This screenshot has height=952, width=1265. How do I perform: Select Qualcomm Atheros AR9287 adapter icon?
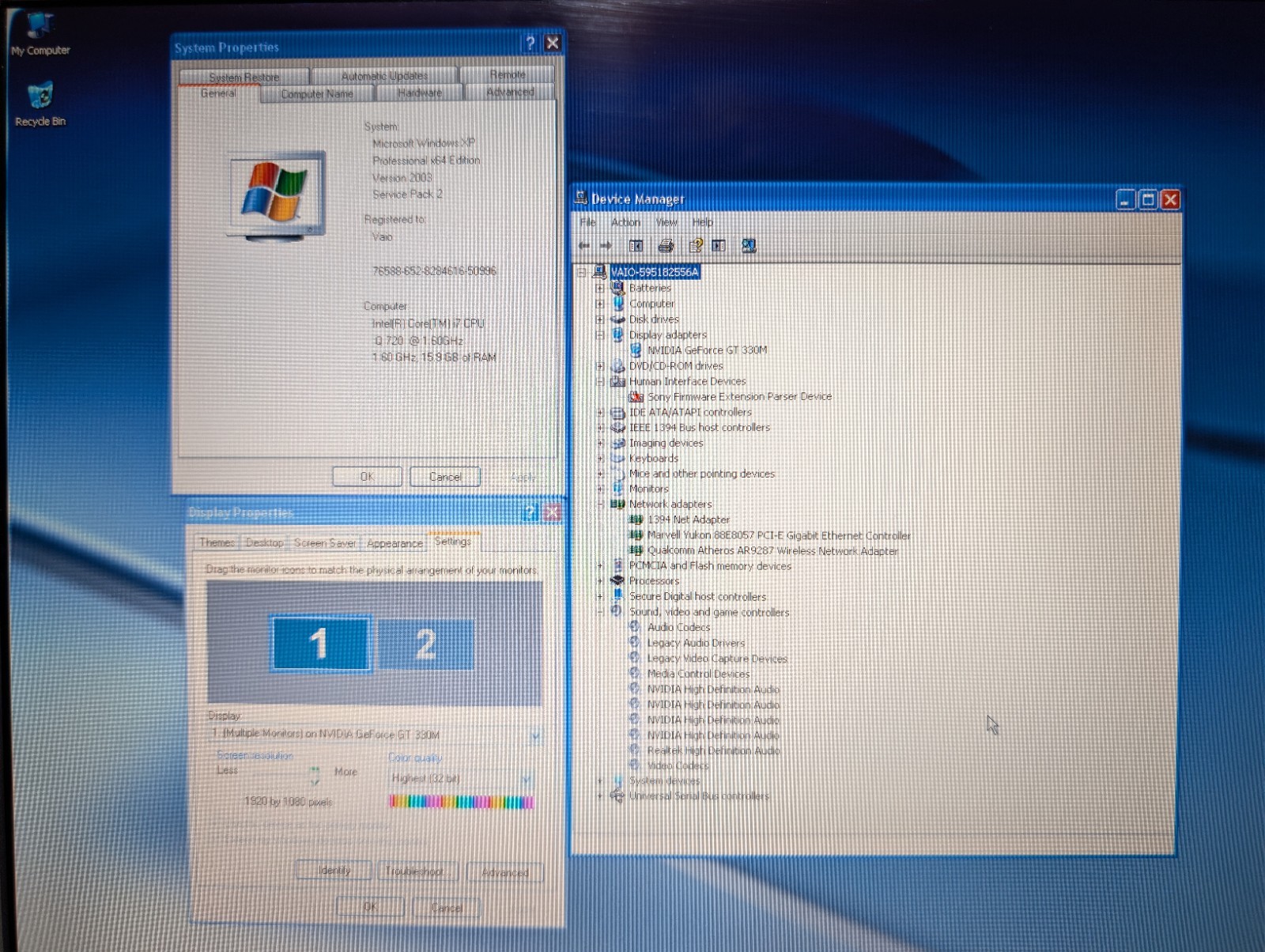(636, 550)
